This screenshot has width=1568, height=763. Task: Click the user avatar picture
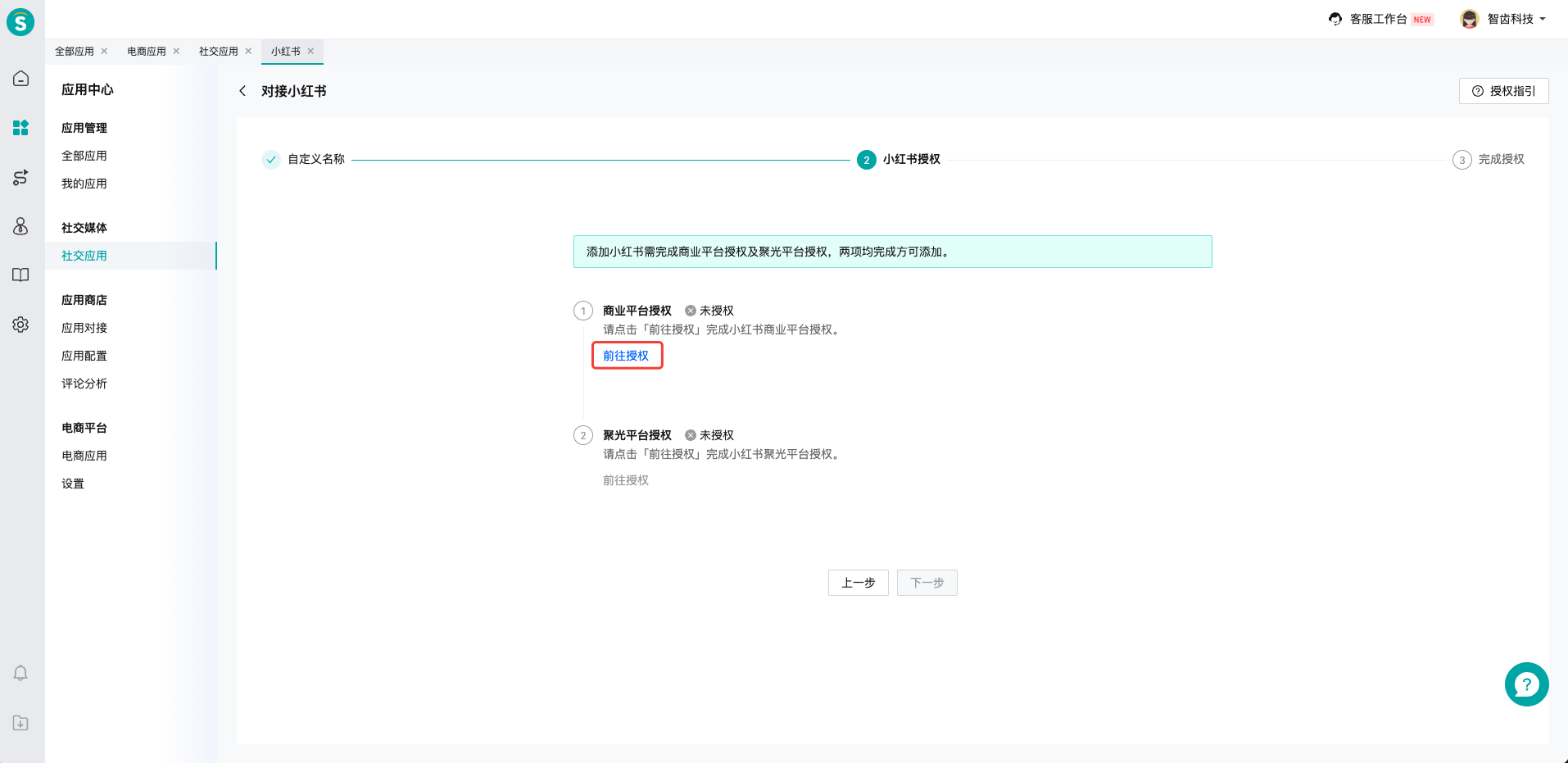(1470, 19)
